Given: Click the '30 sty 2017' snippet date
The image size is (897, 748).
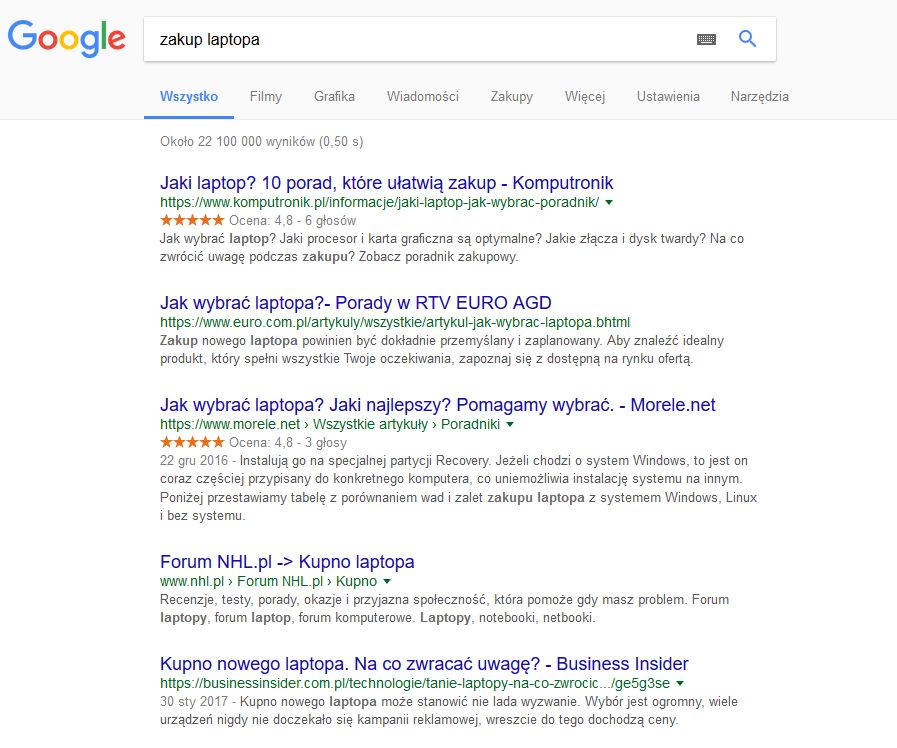Looking at the screenshot, I should (194, 702).
